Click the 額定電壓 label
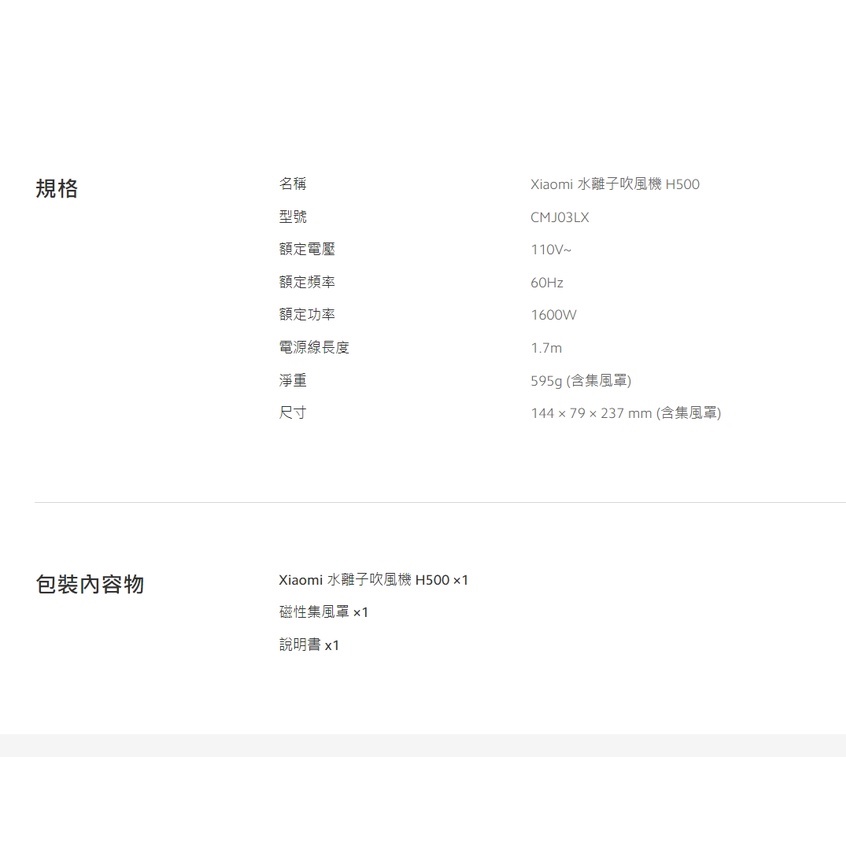 (307, 249)
